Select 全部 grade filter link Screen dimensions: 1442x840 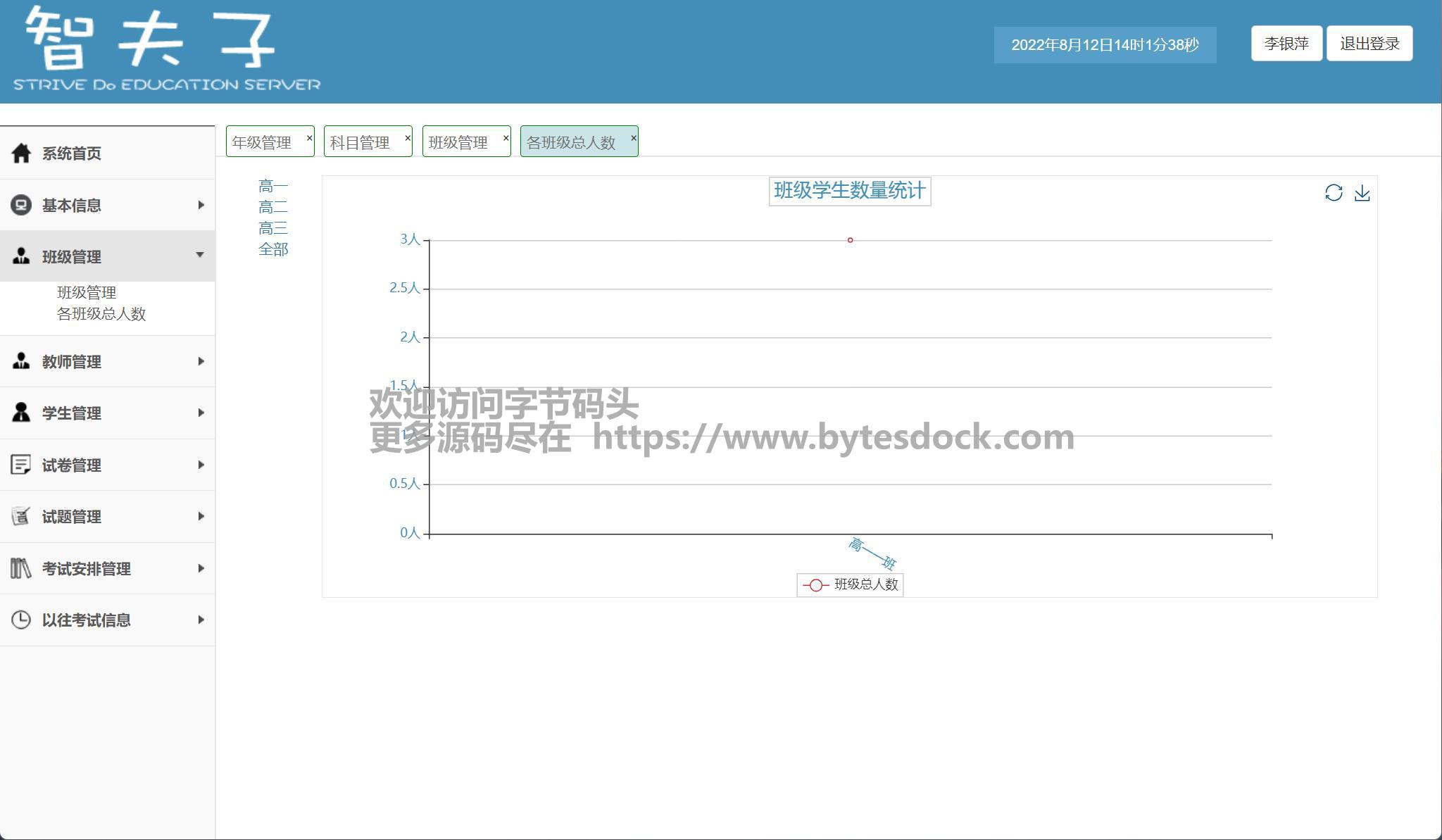(273, 249)
